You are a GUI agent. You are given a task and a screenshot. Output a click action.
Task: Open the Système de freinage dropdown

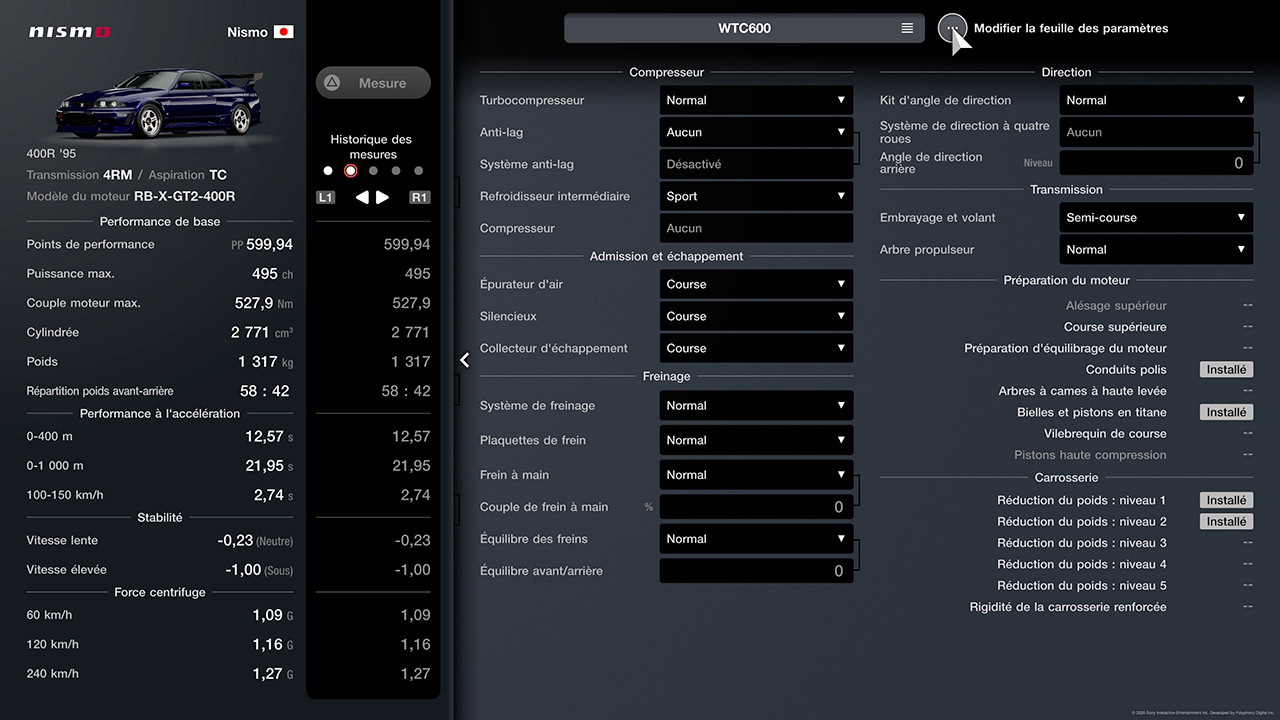756,406
